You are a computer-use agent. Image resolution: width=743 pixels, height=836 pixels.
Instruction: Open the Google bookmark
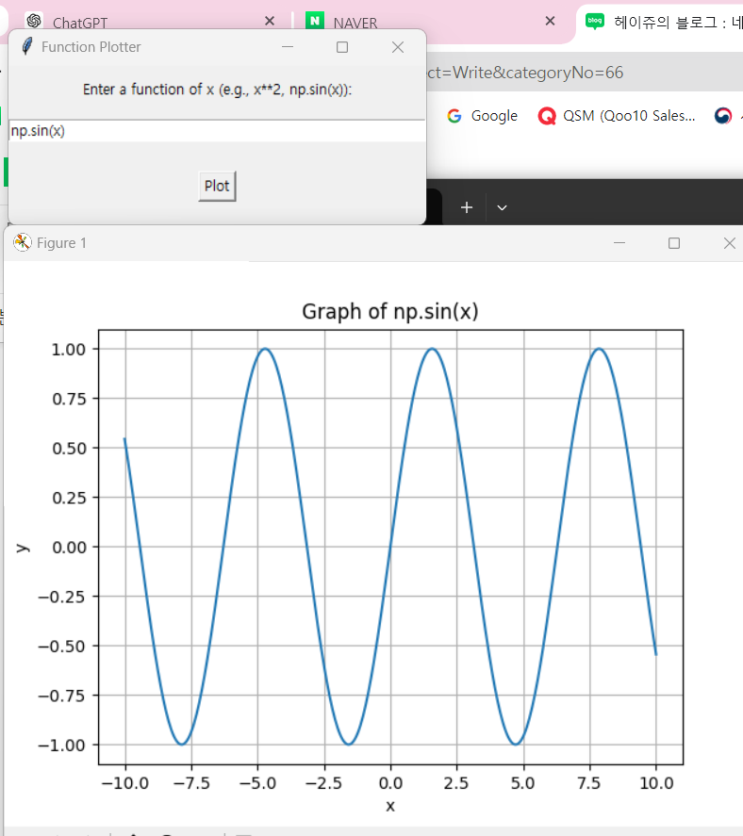coord(482,116)
